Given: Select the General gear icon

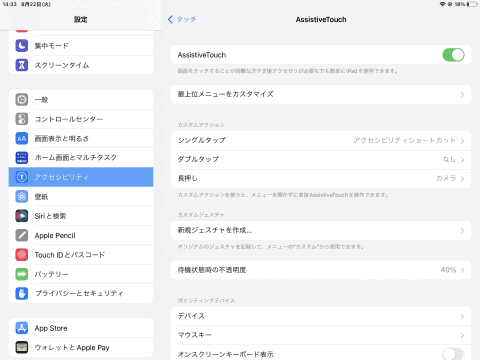Looking at the screenshot, I should (x=22, y=100).
